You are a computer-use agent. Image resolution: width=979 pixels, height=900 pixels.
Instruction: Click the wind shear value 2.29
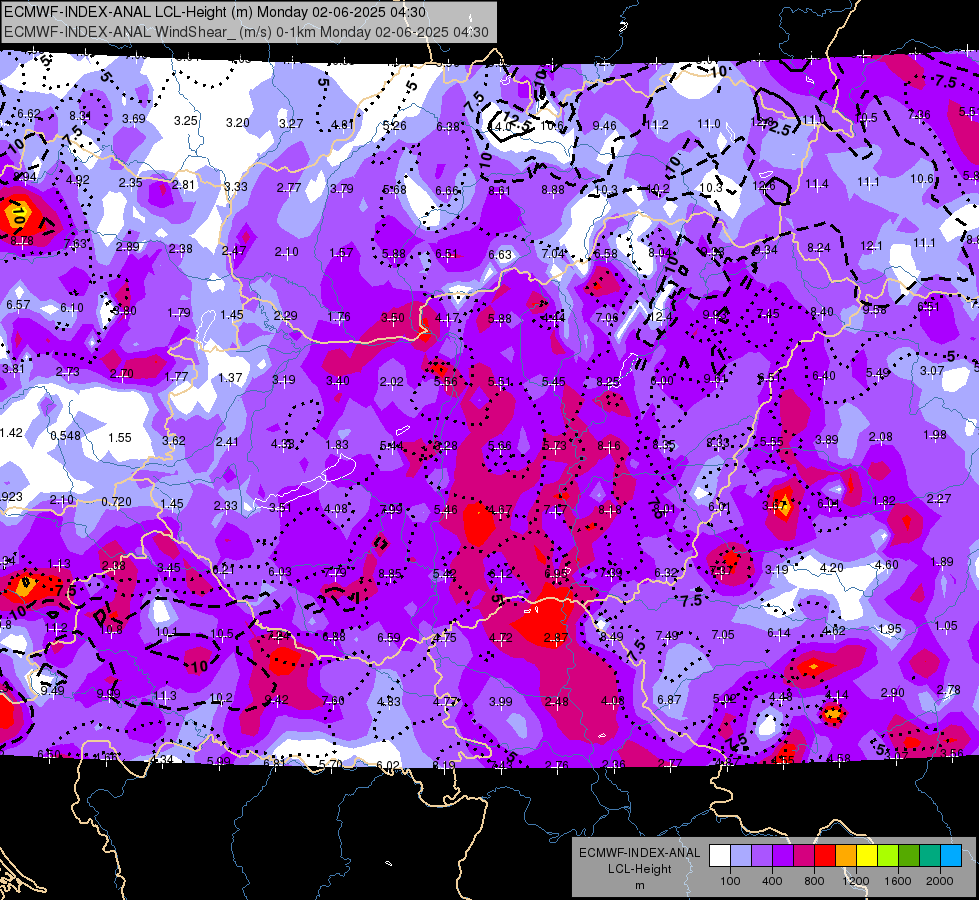285,315
